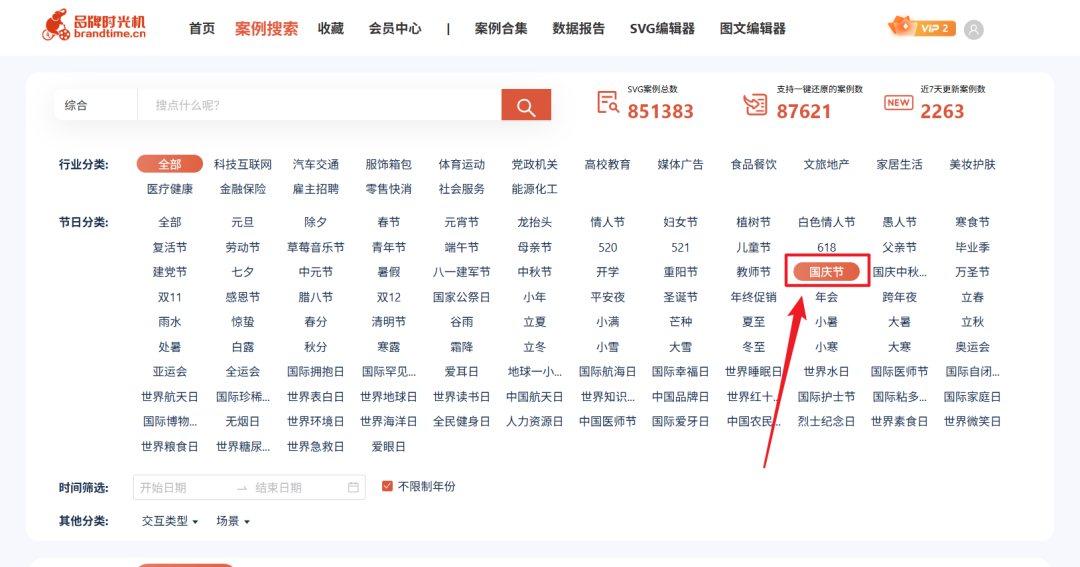1080x567 pixels.
Task: Open SVG编辑器 in the top navigation
Action: coord(662,28)
